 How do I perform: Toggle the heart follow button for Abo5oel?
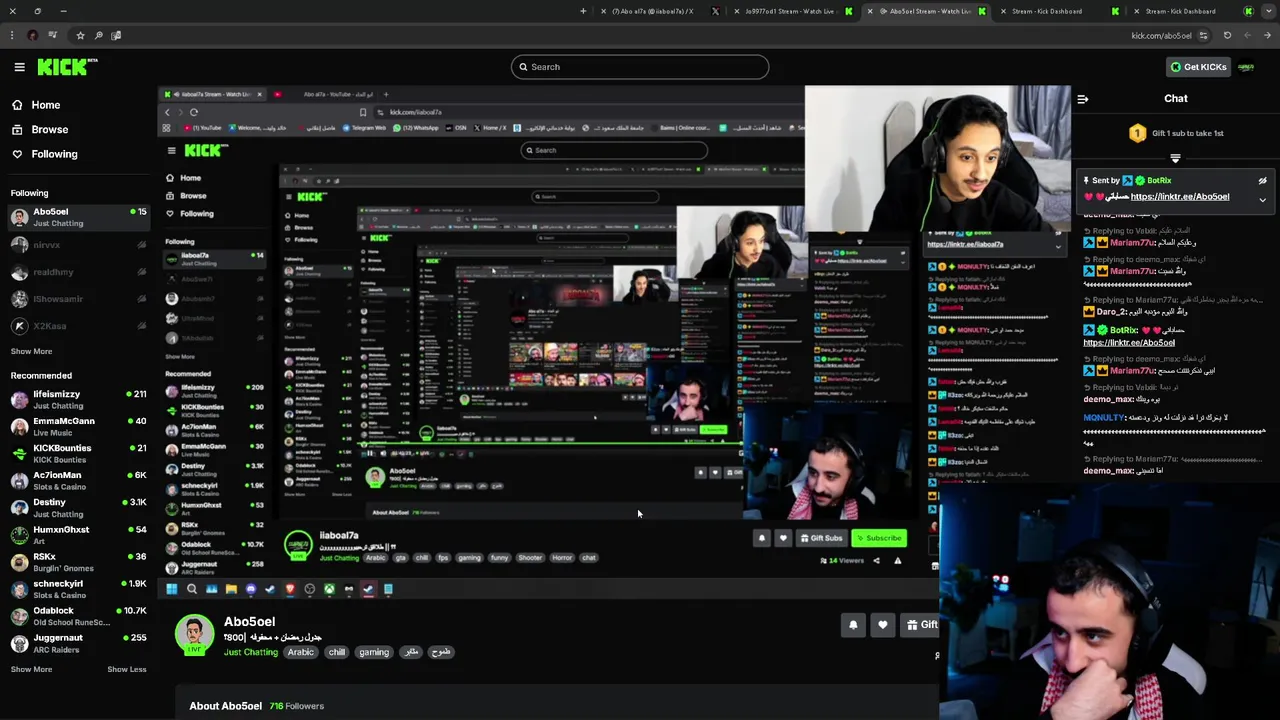point(882,625)
